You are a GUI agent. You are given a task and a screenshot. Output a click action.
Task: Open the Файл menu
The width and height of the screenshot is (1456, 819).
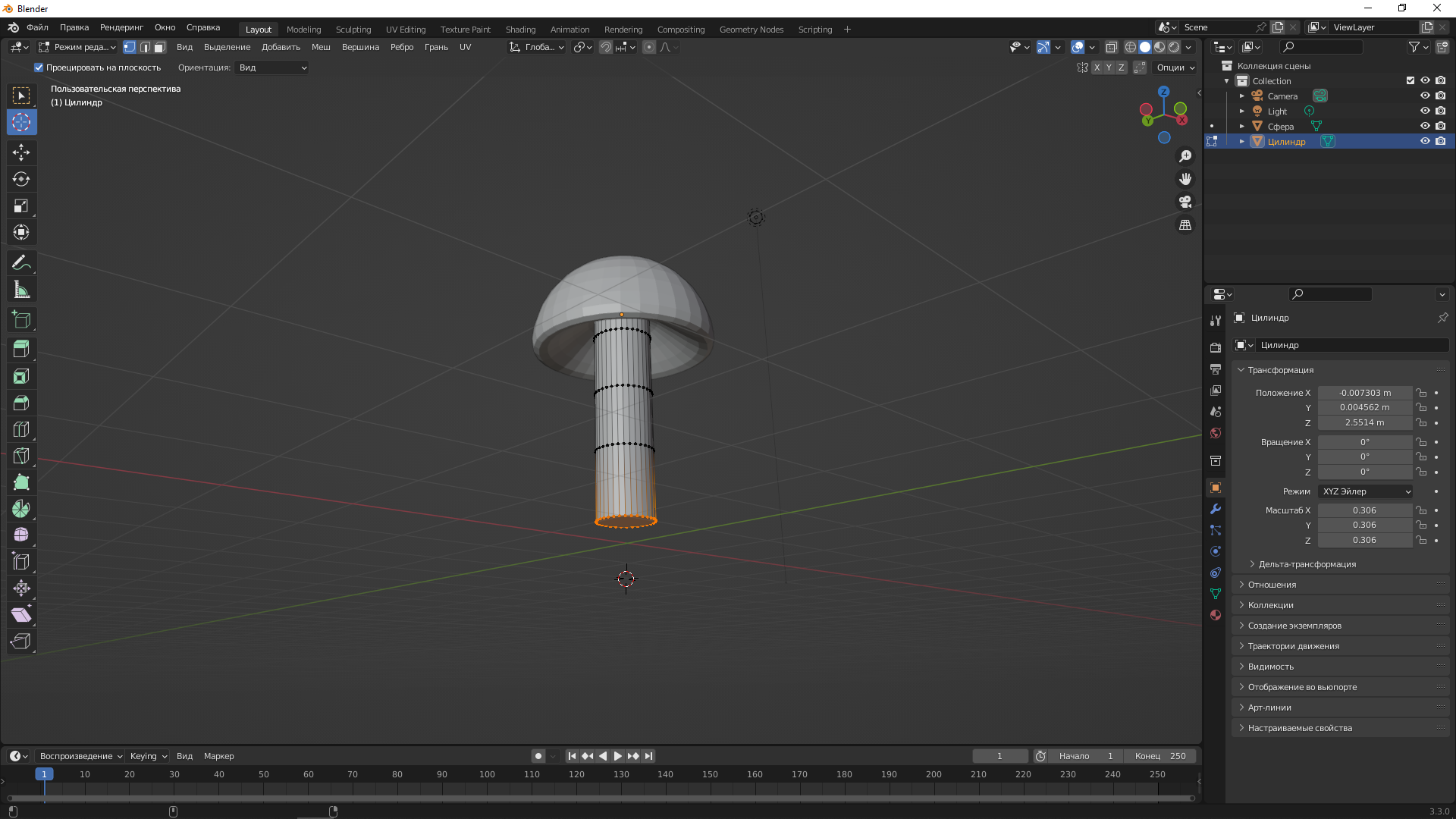pyautogui.click(x=37, y=27)
